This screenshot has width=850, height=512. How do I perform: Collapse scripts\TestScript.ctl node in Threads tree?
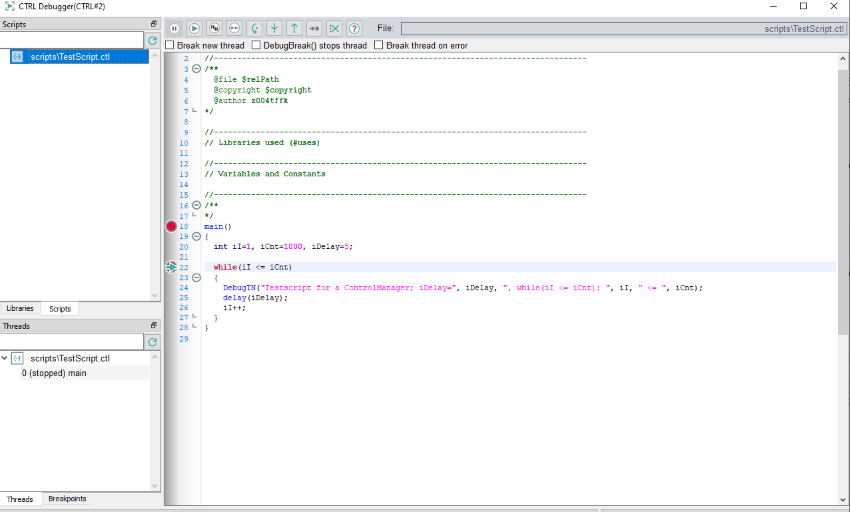[6, 358]
